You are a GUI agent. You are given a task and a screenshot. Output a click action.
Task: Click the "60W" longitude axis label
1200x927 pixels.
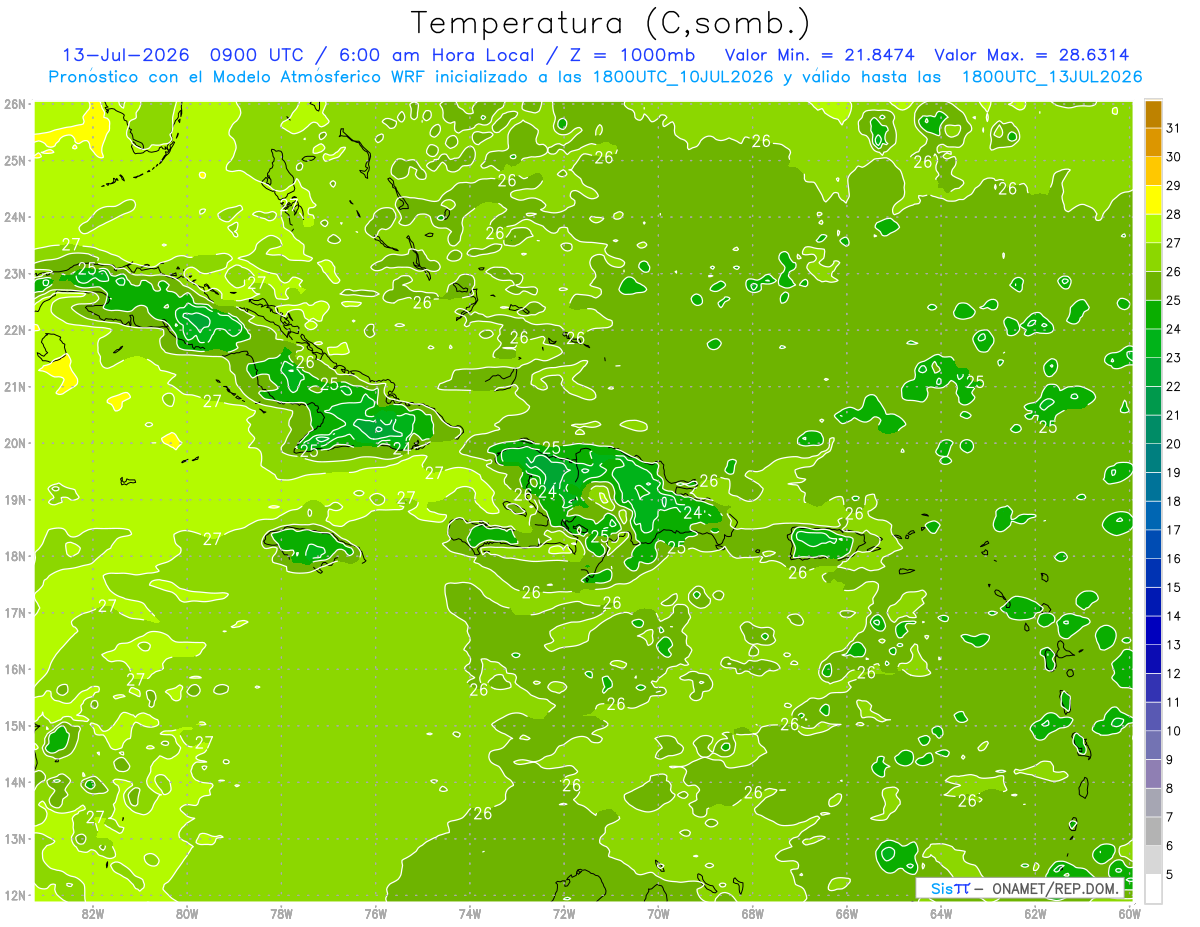(x=1129, y=913)
